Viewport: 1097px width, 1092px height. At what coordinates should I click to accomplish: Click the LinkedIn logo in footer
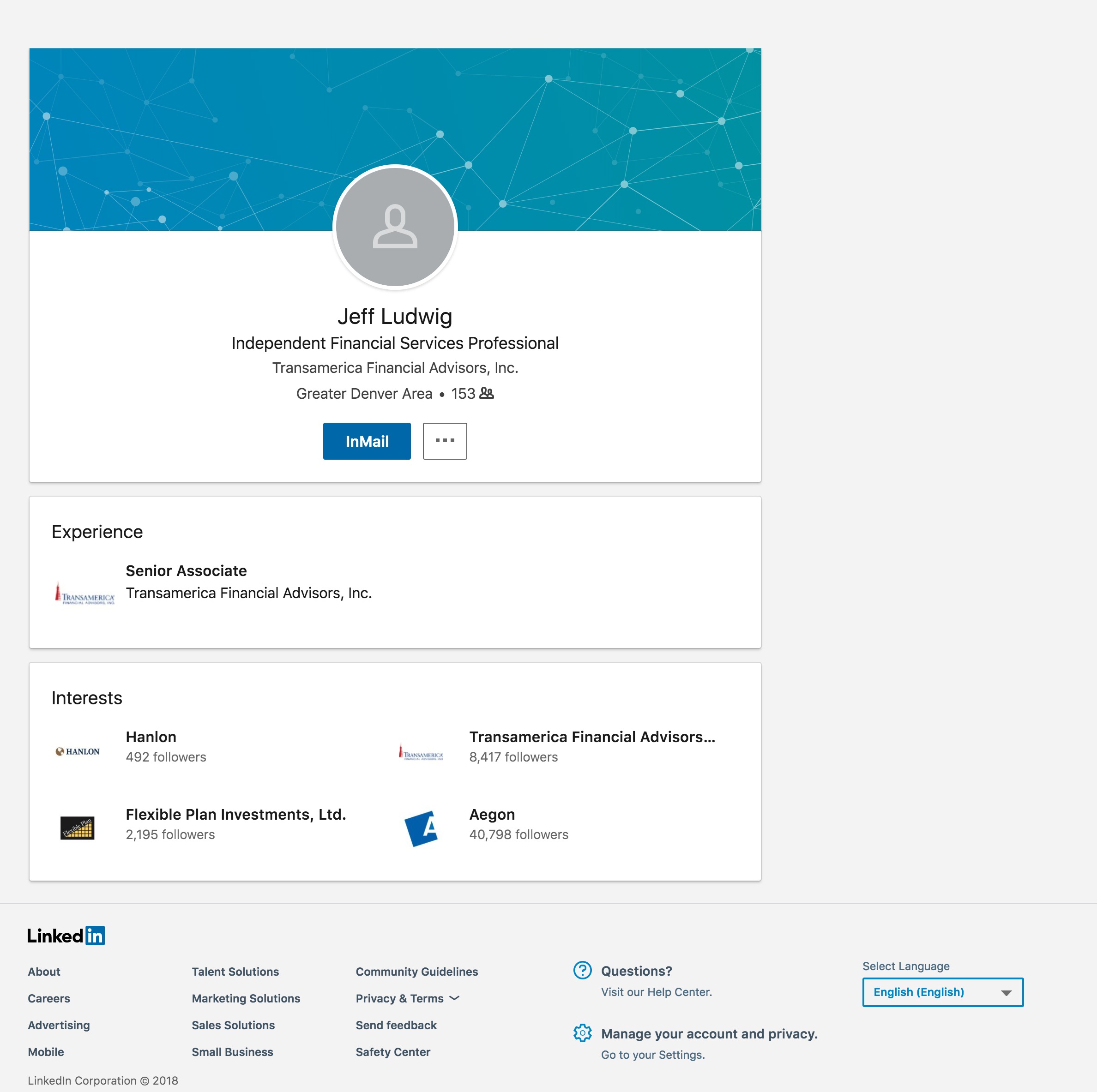click(x=66, y=936)
